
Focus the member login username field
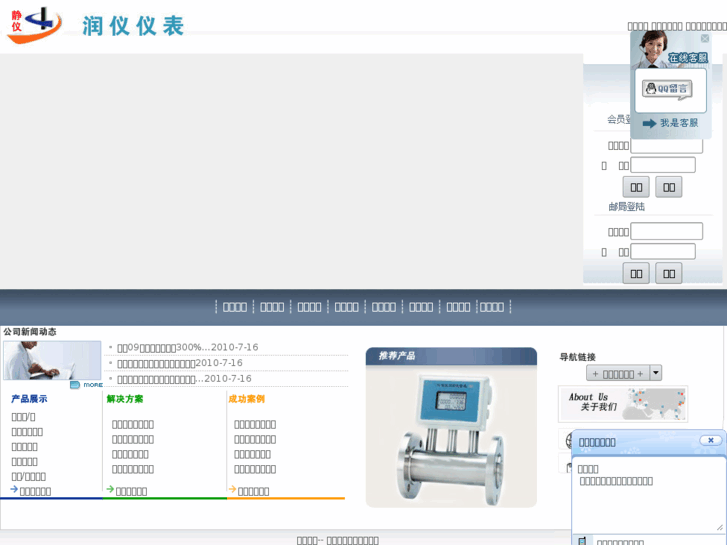point(666,146)
